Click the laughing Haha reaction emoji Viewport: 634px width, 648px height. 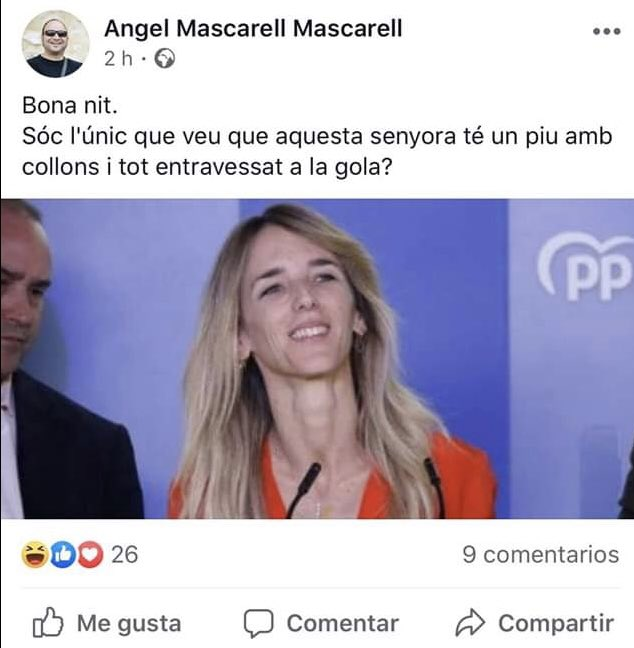(35, 554)
